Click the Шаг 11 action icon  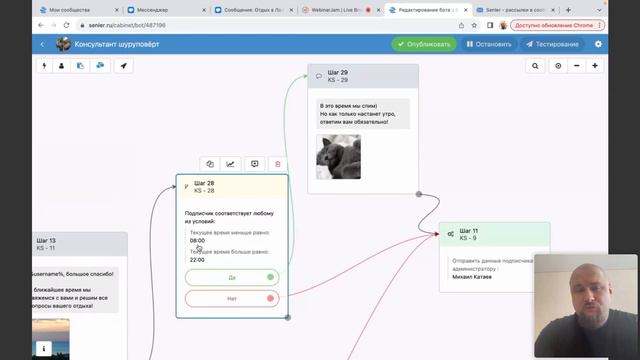tap(450, 234)
